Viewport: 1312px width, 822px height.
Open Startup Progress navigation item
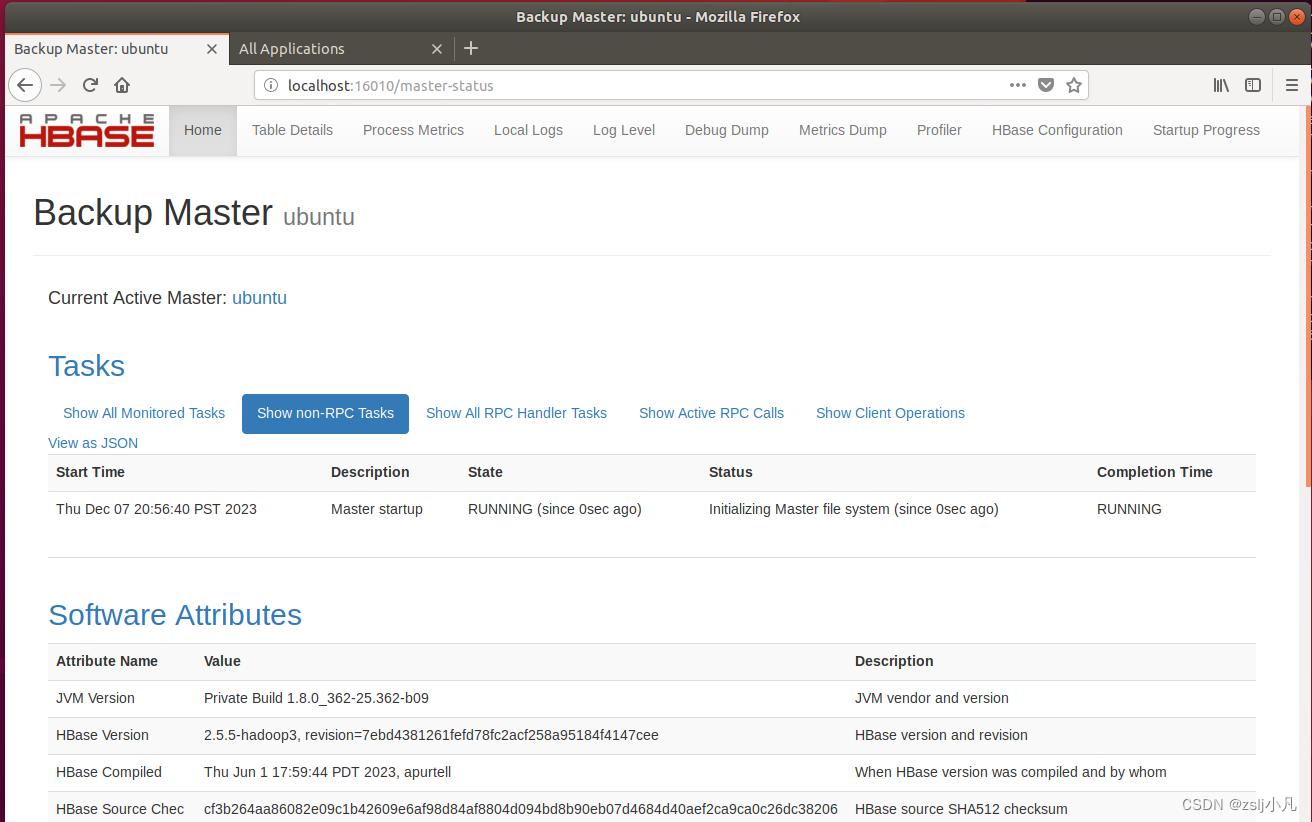1206,130
